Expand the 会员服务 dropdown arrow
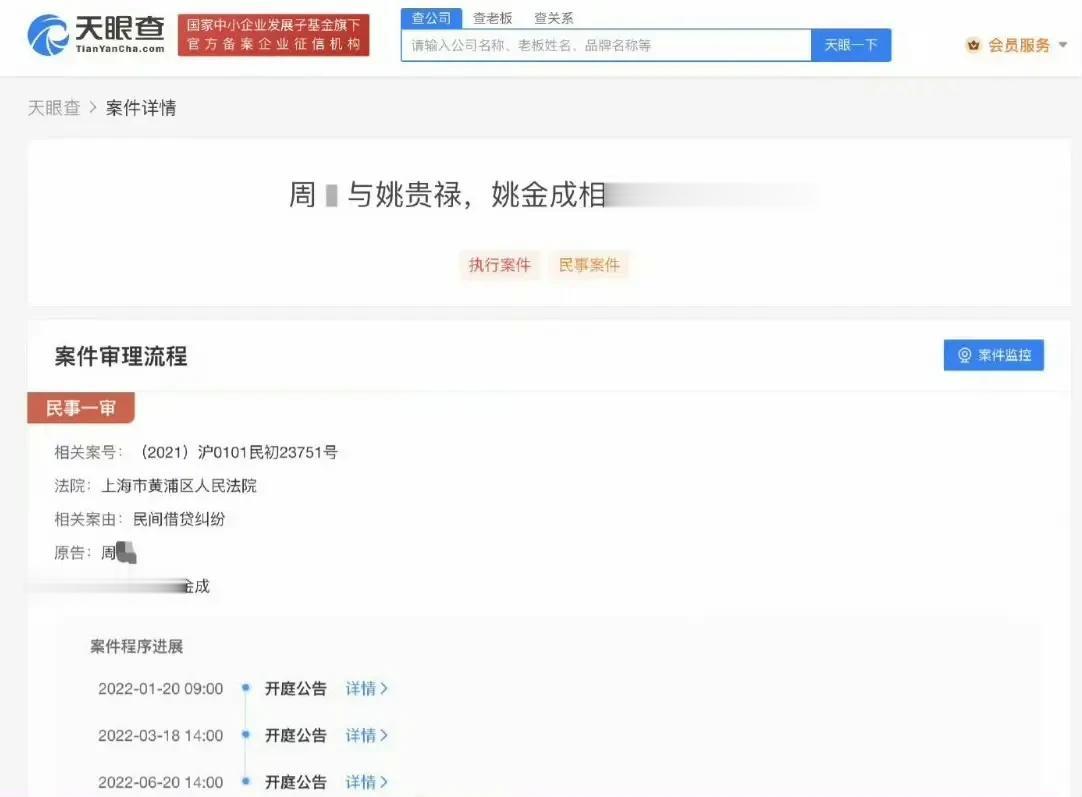Image resolution: width=1082 pixels, height=797 pixels. (1063, 46)
